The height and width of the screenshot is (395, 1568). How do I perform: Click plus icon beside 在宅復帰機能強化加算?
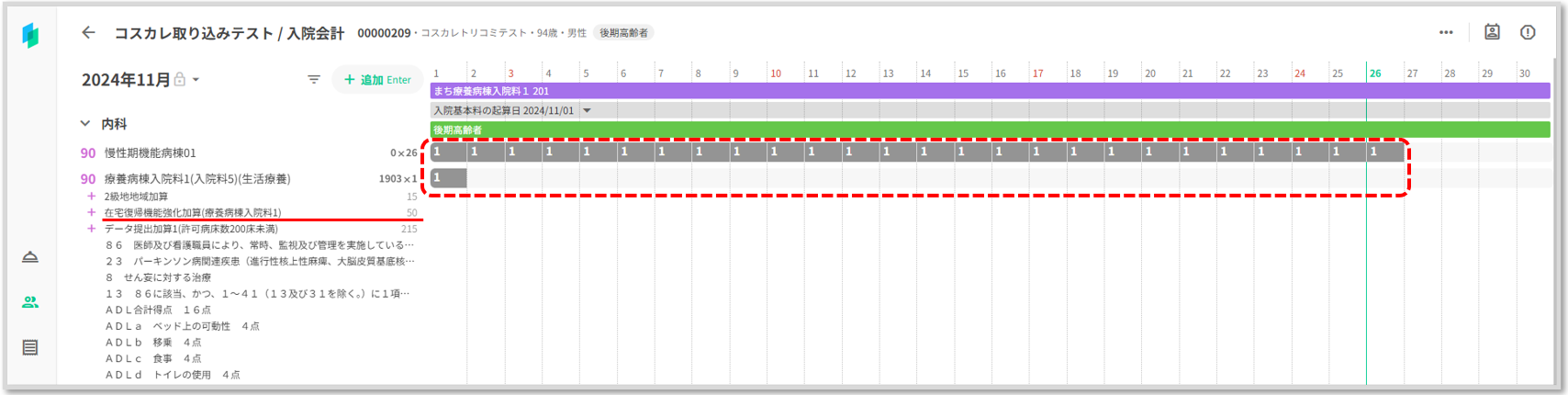91,212
